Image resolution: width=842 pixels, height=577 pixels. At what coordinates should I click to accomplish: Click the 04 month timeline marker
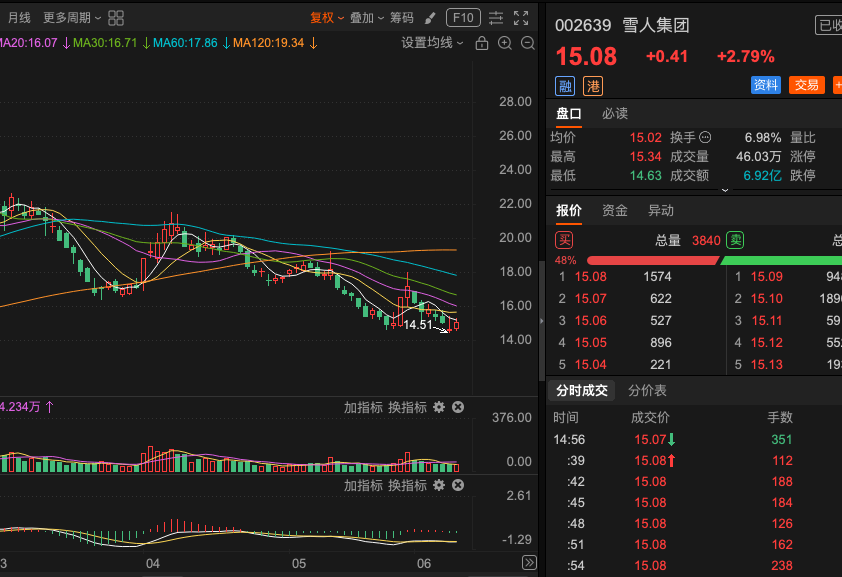coord(153,564)
